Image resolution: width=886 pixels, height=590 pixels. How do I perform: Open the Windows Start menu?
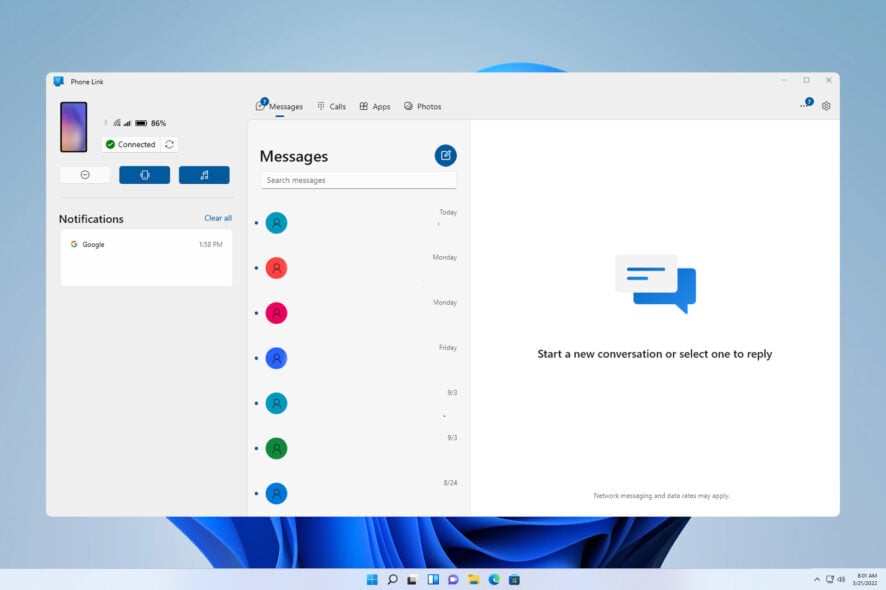click(x=372, y=579)
